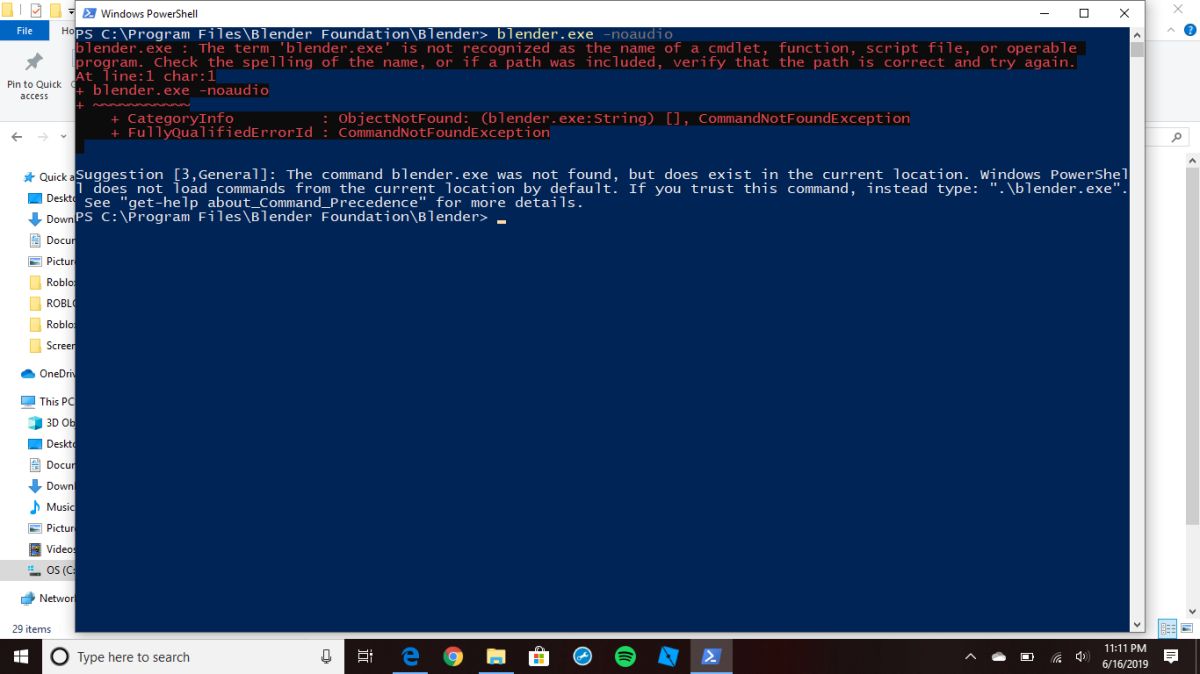The image size is (1200, 674).
Task: Open Pictures under Quick access
Action: (x=52, y=261)
